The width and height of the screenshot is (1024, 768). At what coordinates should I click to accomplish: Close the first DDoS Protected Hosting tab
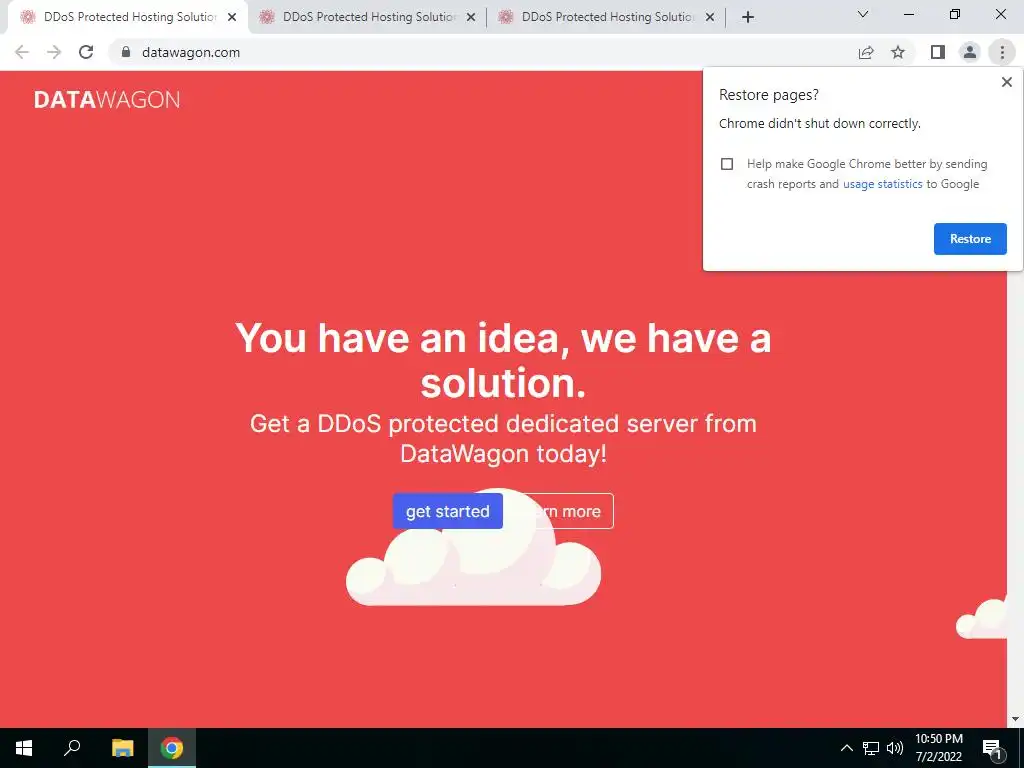click(x=232, y=18)
